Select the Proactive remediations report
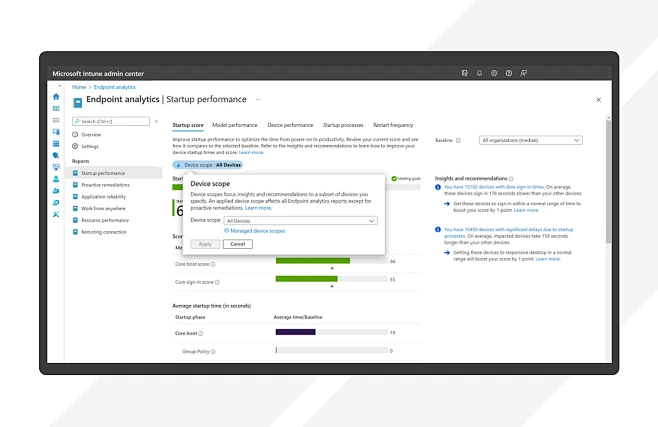The height and width of the screenshot is (427, 658). pyautogui.click(x=105, y=185)
